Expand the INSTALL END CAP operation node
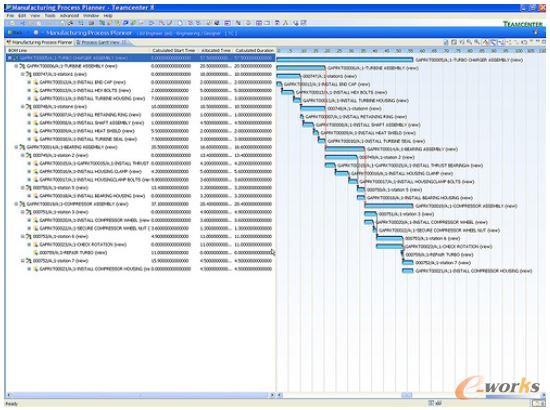550x410 pixels. (x=29, y=82)
